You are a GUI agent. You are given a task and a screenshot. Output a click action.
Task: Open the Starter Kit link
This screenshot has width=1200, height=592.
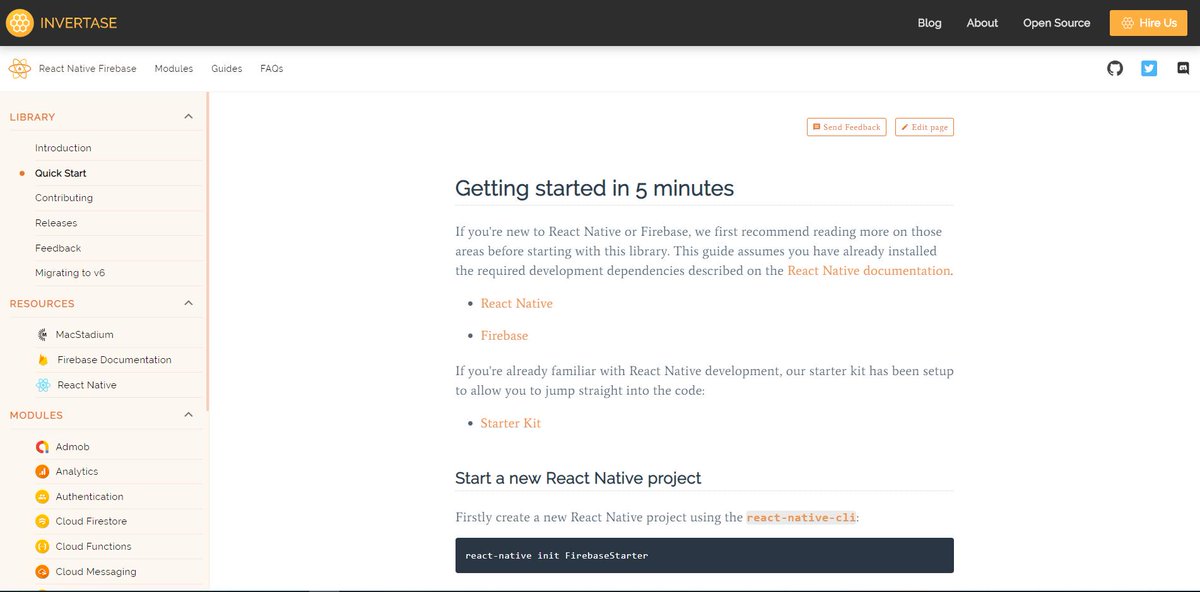click(x=511, y=424)
